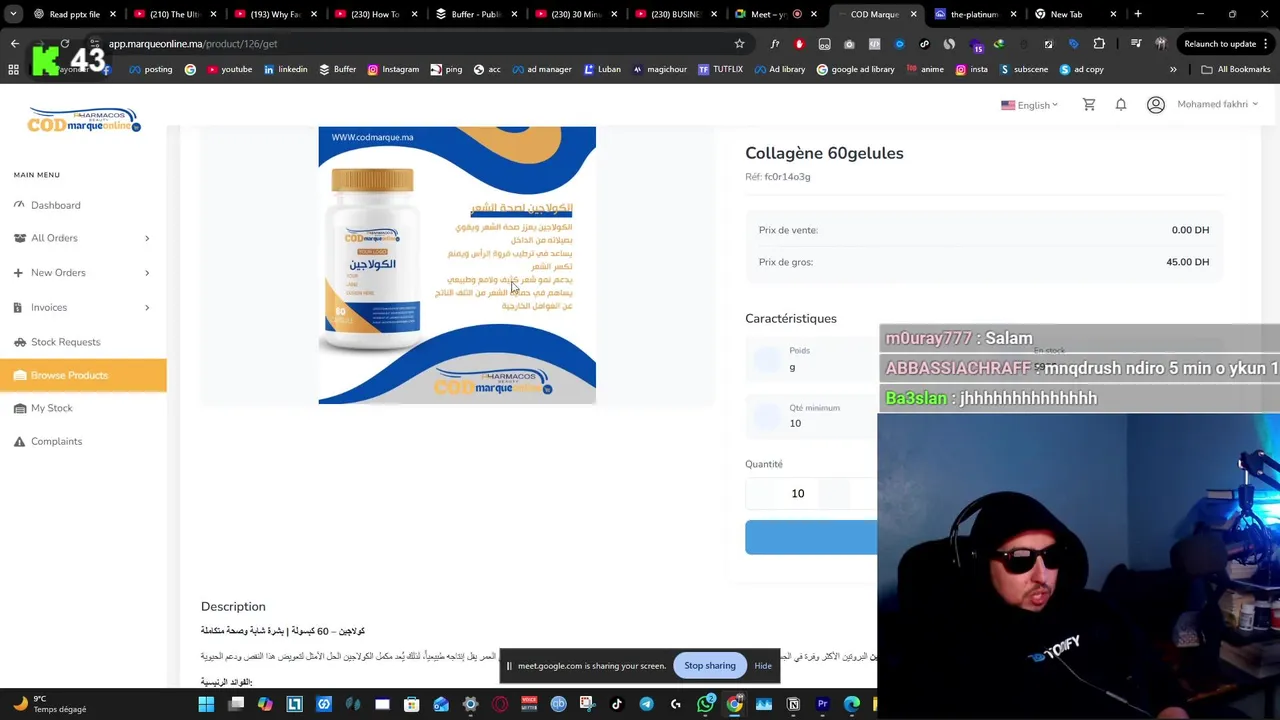Open Task View on the taskbar
1280x720 pixels.
click(x=236, y=704)
